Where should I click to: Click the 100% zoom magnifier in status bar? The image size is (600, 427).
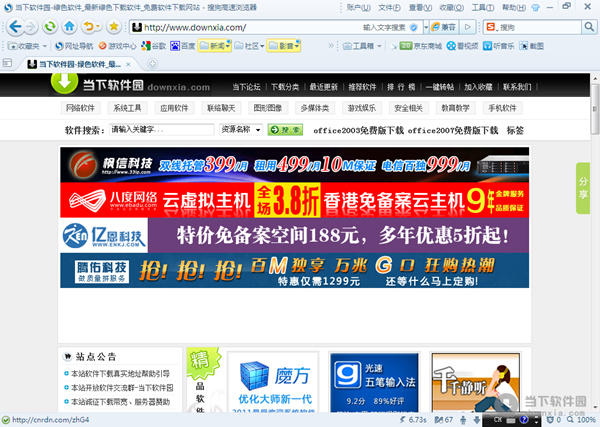[x=580, y=420]
